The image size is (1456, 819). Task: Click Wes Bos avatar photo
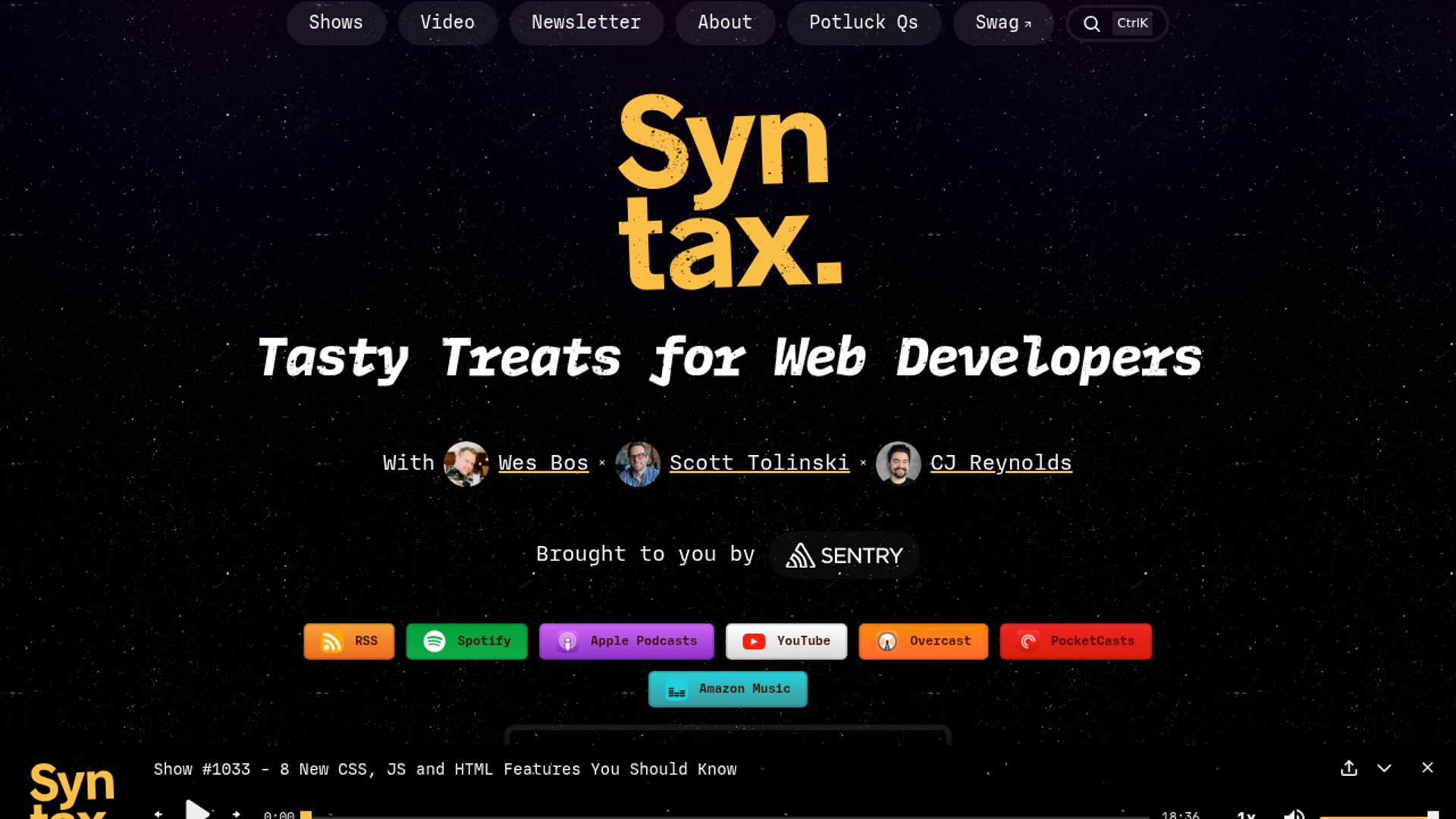[x=466, y=463]
